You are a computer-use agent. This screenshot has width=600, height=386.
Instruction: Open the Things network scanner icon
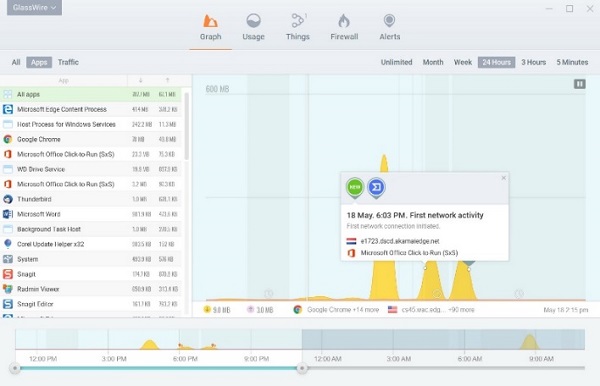[x=298, y=21]
